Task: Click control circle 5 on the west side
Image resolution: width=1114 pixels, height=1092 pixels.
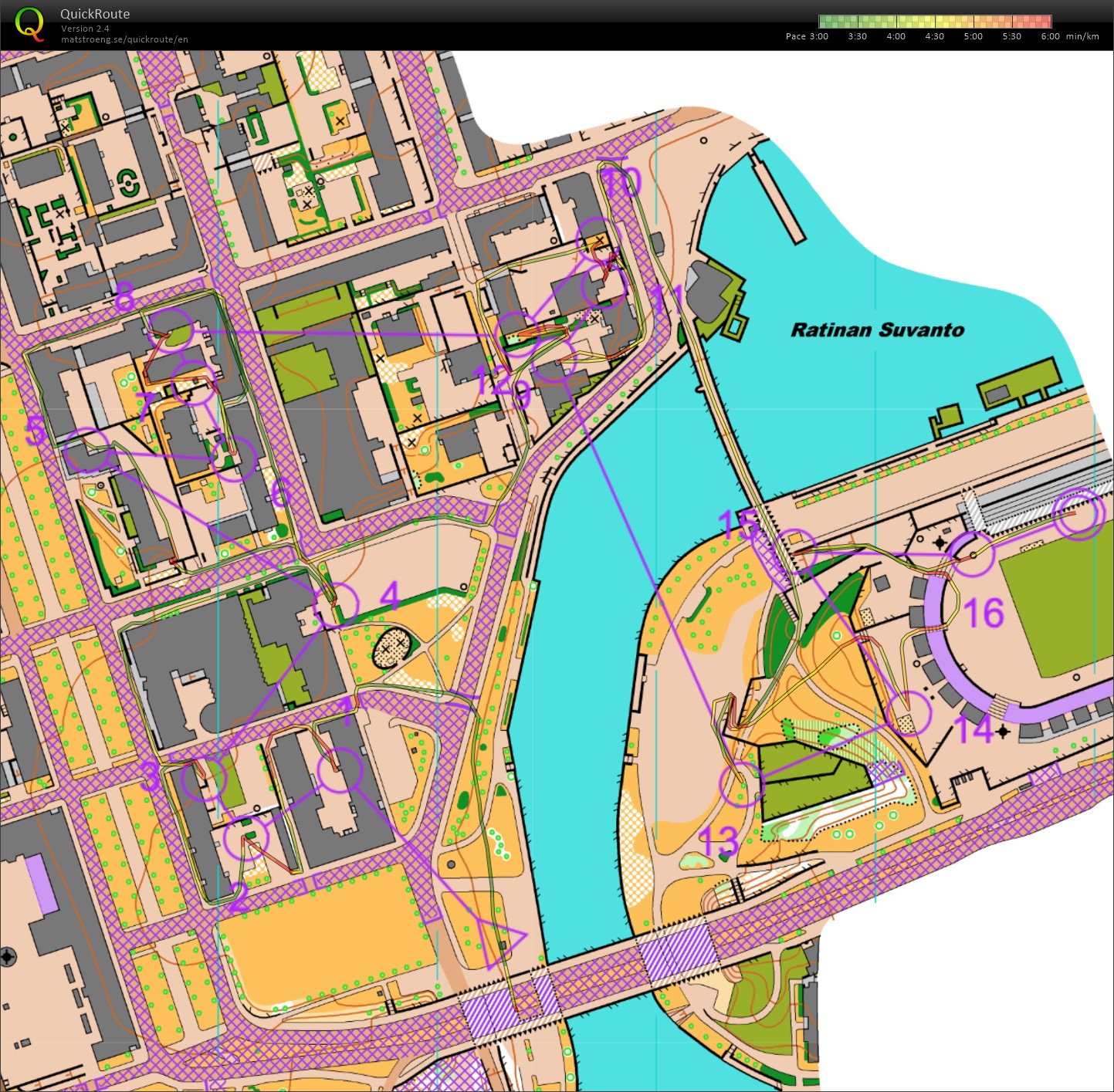Action: coord(86,451)
